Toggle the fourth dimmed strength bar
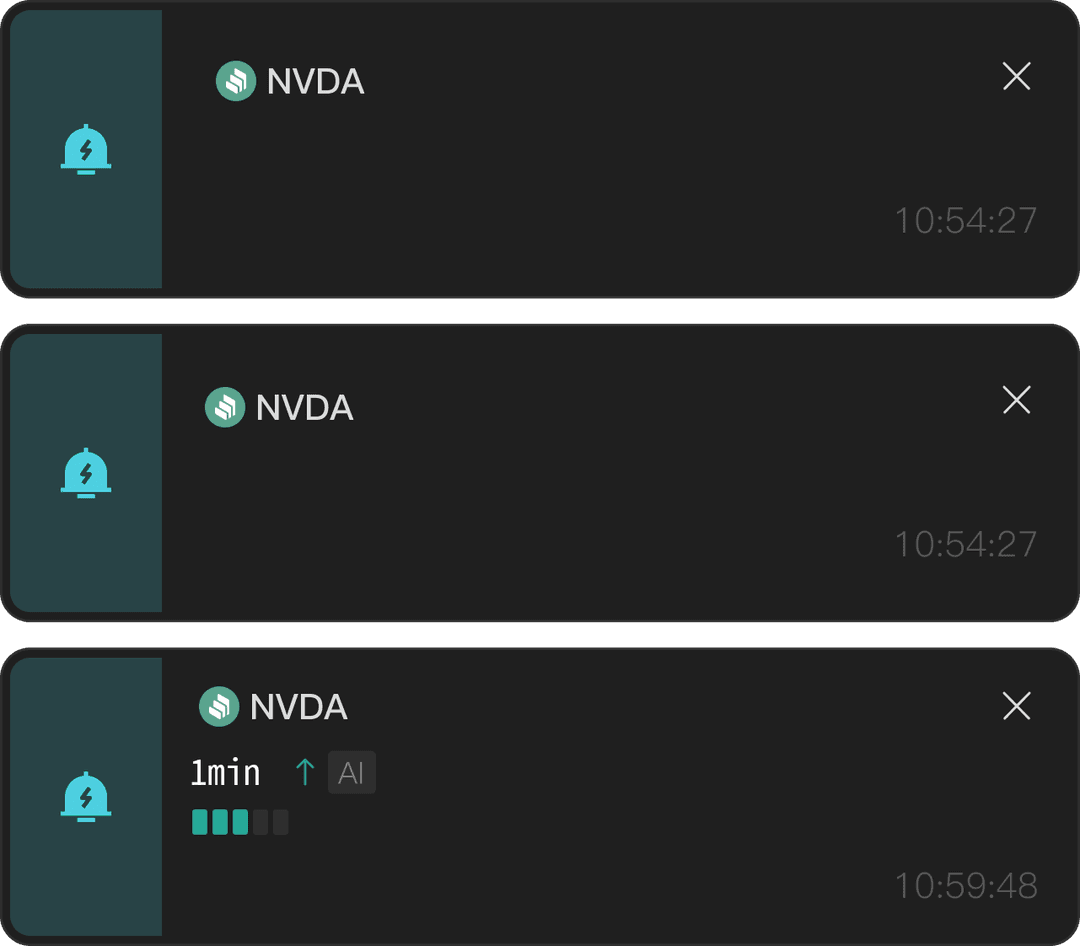This screenshot has width=1080, height=946. coord(257,822)
